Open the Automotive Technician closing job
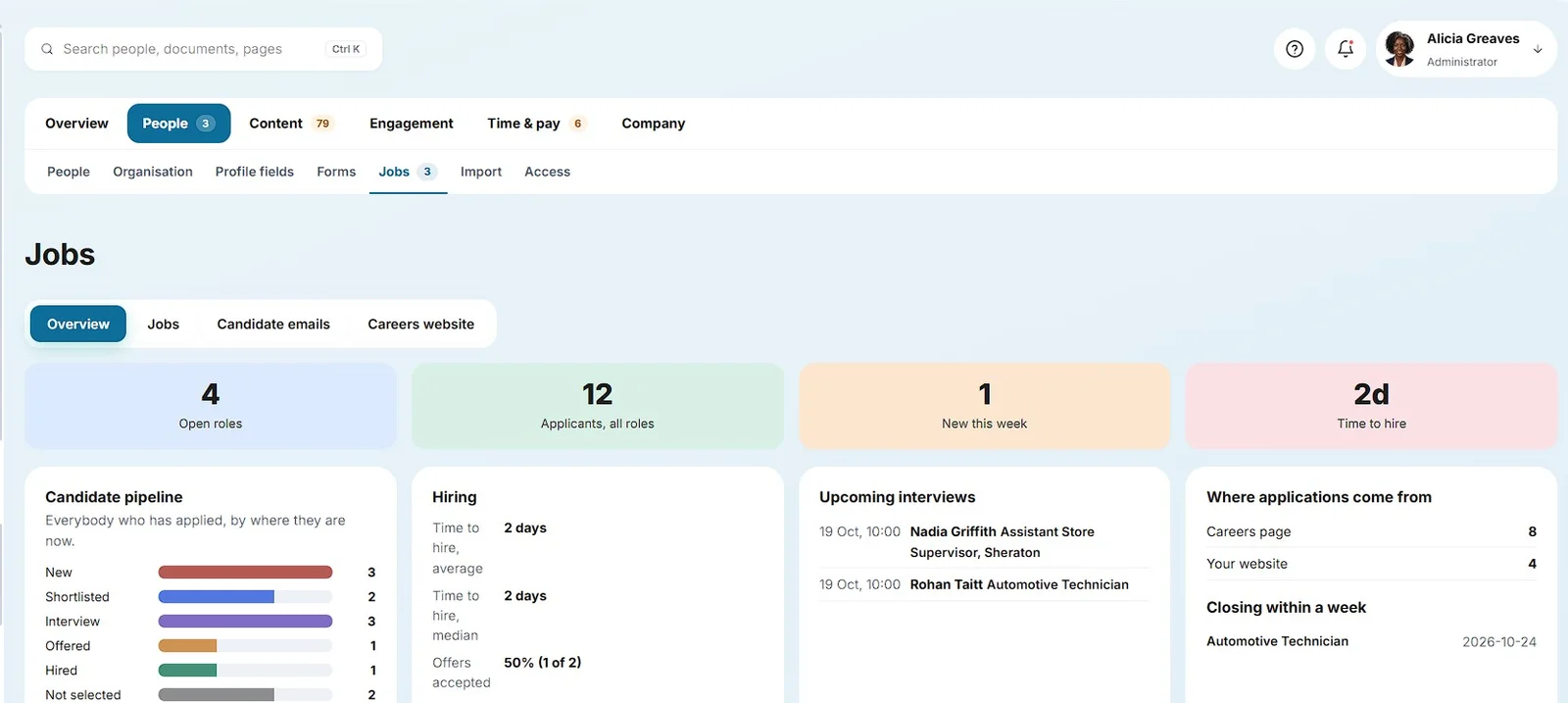Screen dimensions: 1568x703 pyautogui.click(x=1277, y=641)
